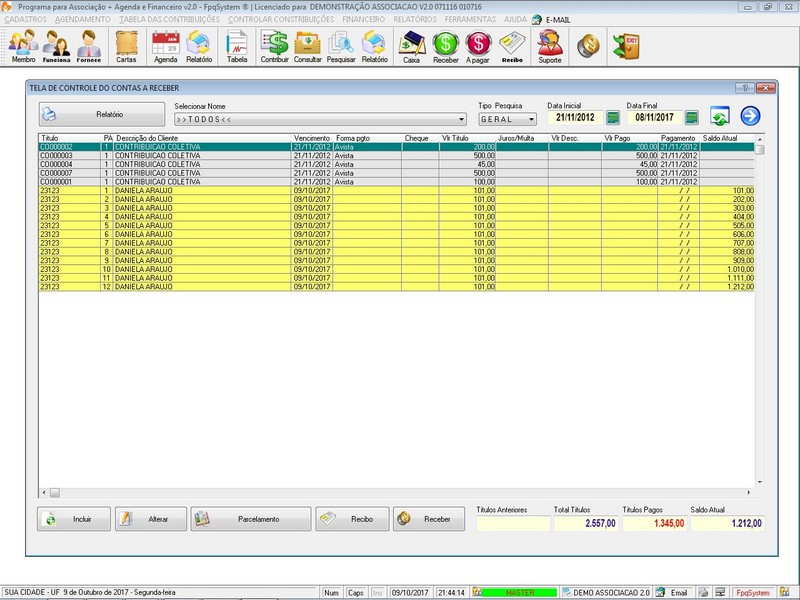The height and width of the screenshot is (600, 800).
Task: Click the vertical scrollbar down arrow
Action: pyautogui.click(x=760, y=482)
